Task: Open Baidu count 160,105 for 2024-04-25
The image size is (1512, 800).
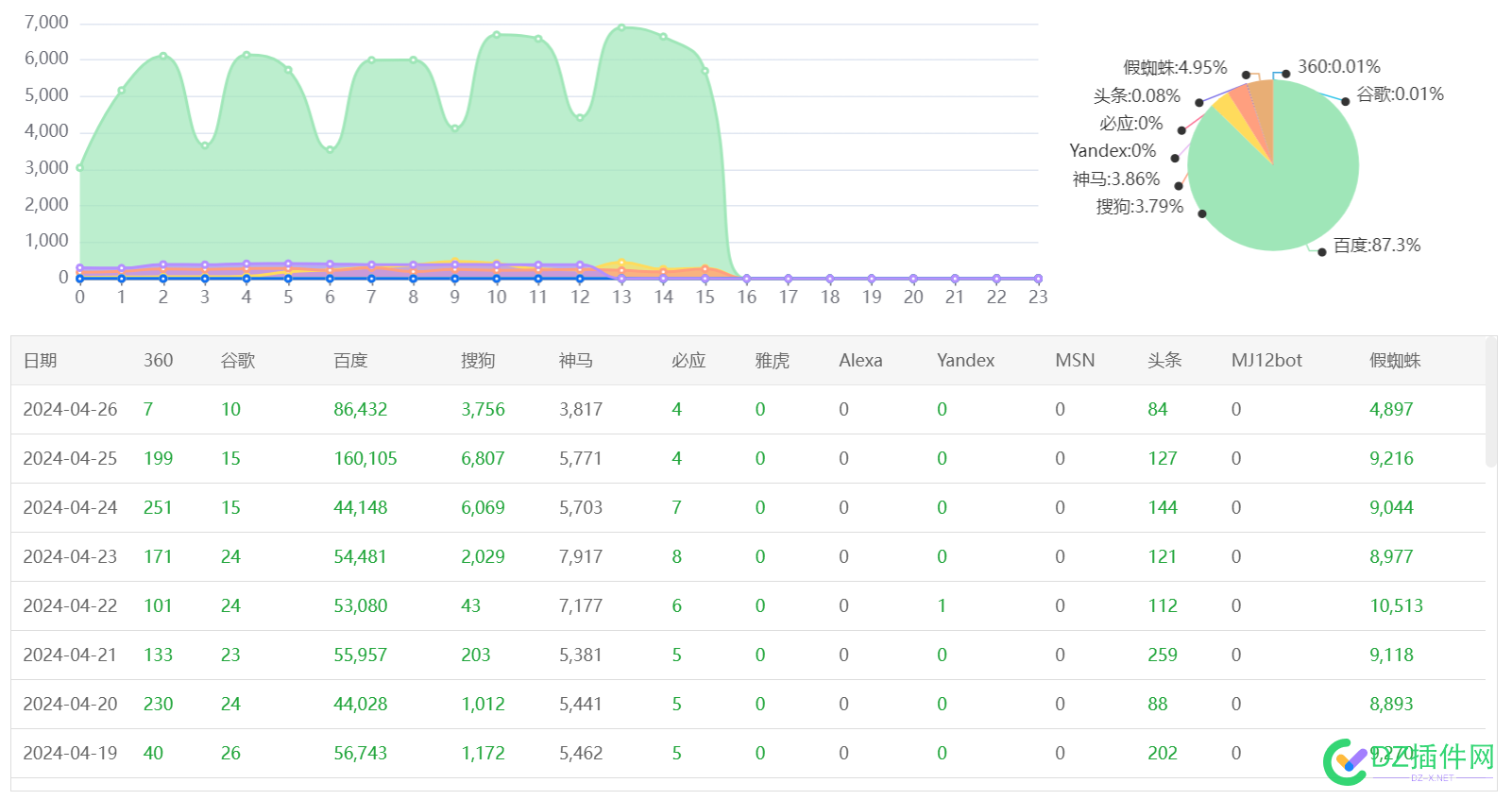Action: [x=365, y=459]
